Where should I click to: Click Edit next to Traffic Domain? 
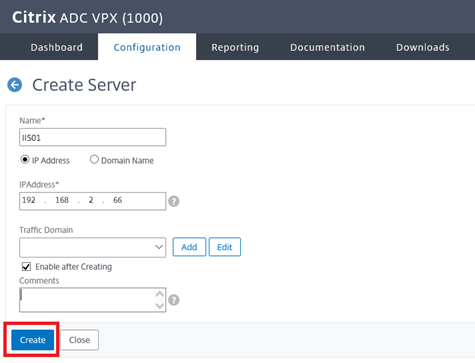pyautogui.click(x=225, y=247)
